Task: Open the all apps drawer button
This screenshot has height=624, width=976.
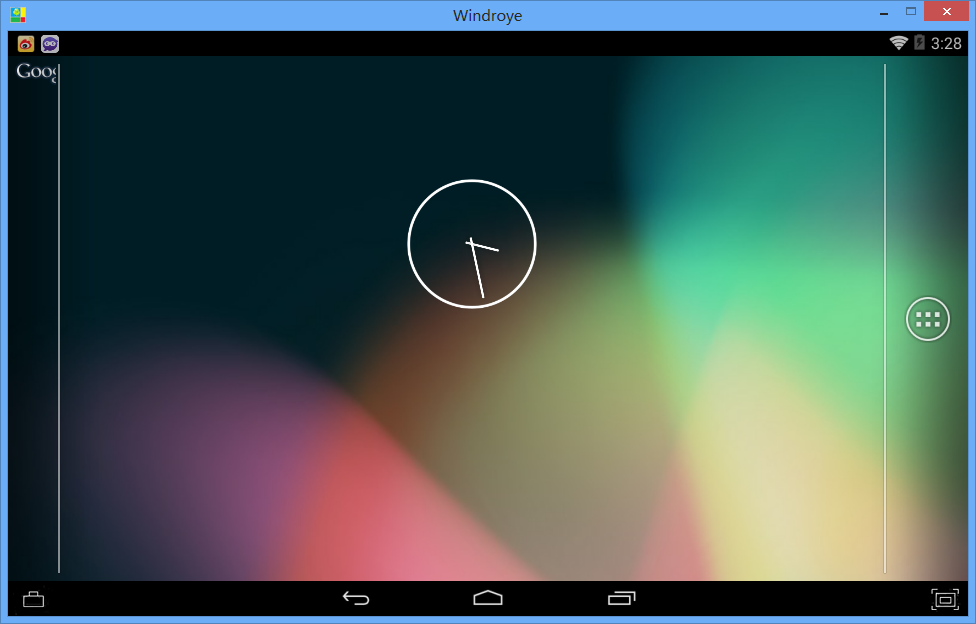Action: [927, 319]
